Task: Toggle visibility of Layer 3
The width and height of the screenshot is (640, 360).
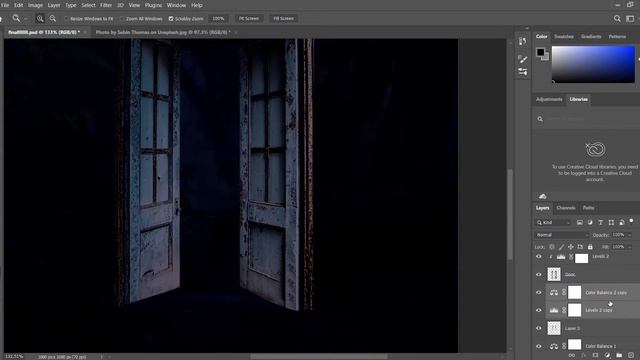Action: click(539, 328)
